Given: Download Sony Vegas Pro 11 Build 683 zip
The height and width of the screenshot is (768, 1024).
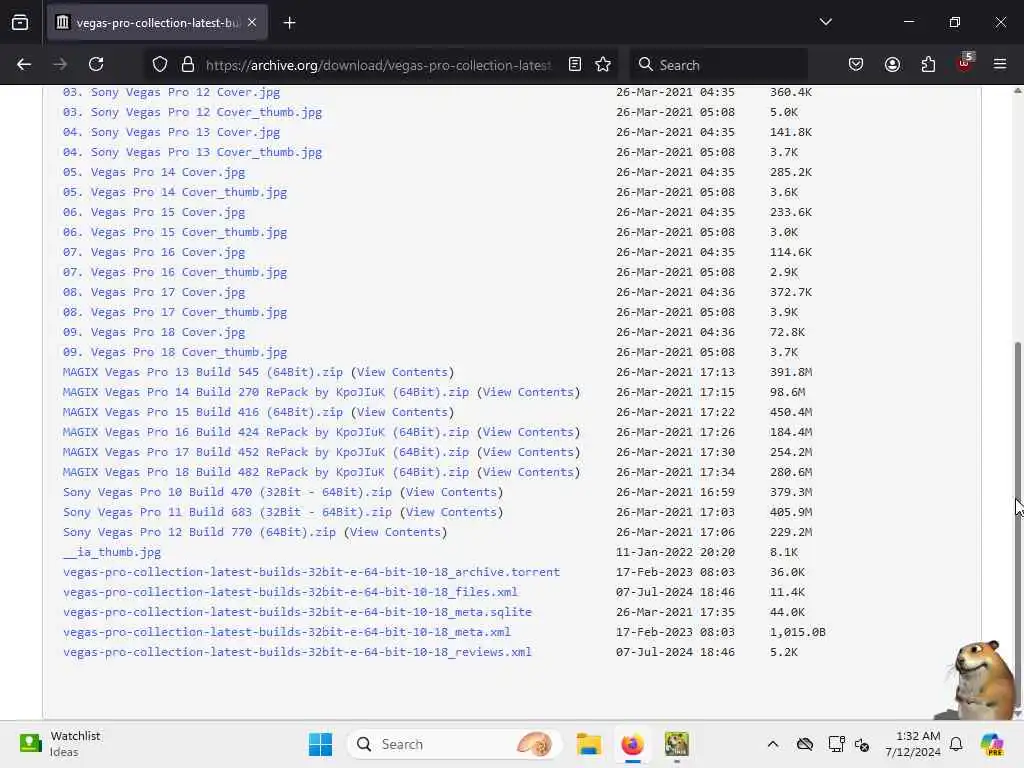Looking at the screenshot, I should (227, 512).
